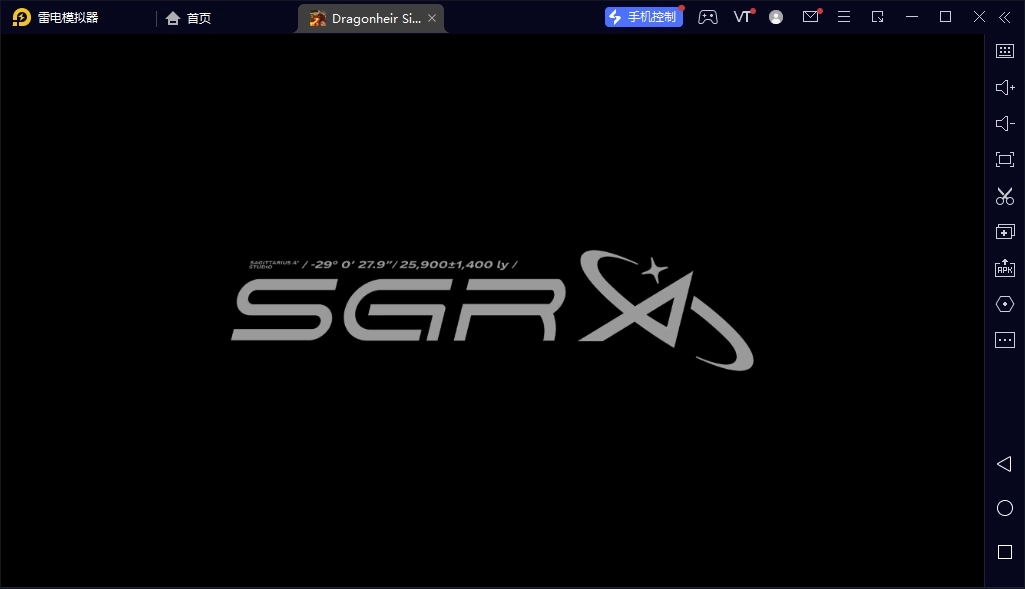1025x589 pixels.
Task: Take a screenshot with scissors icon
Action: pos(1005,196)
